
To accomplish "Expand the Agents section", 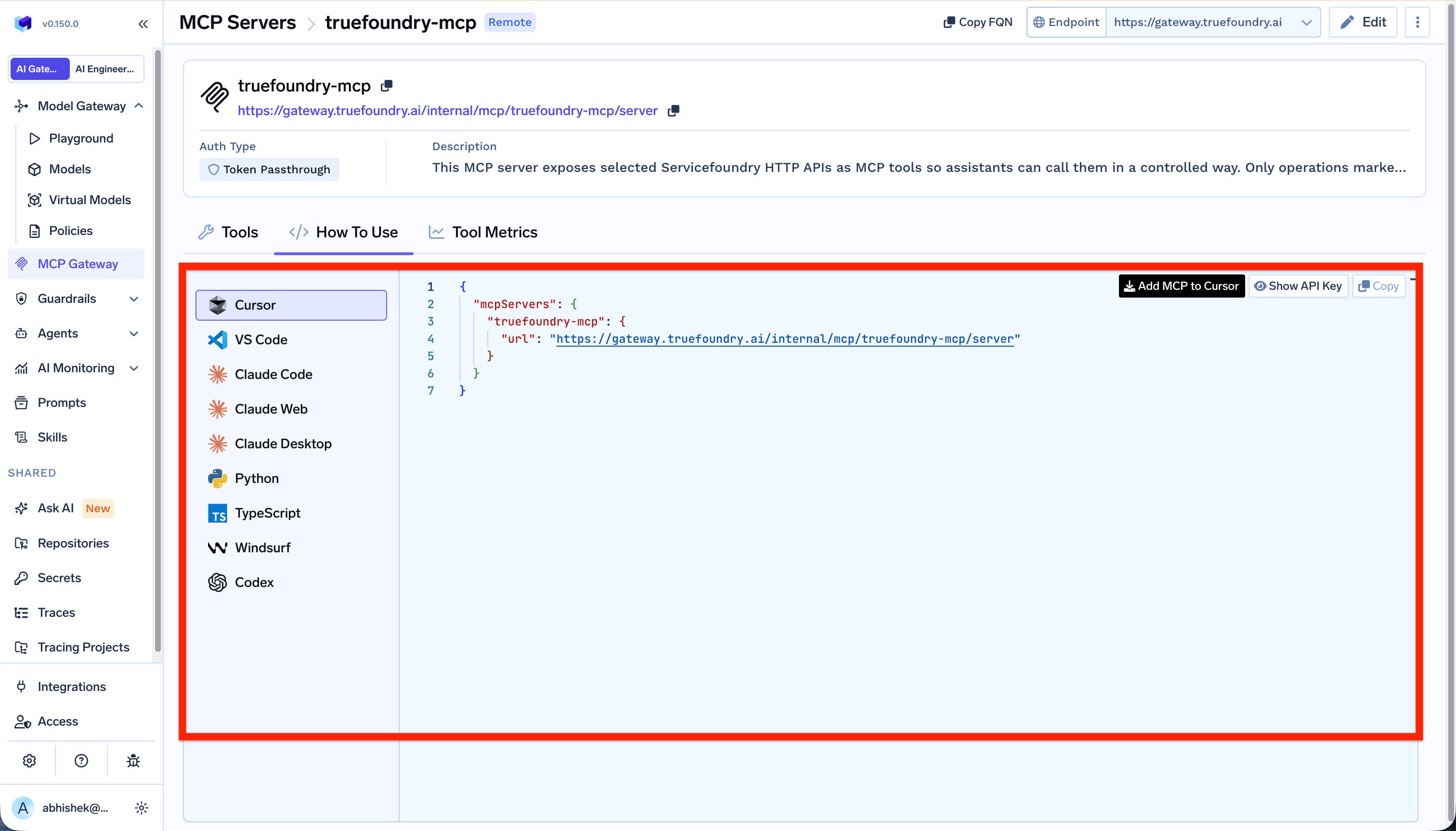I will [x=133, y=333].
